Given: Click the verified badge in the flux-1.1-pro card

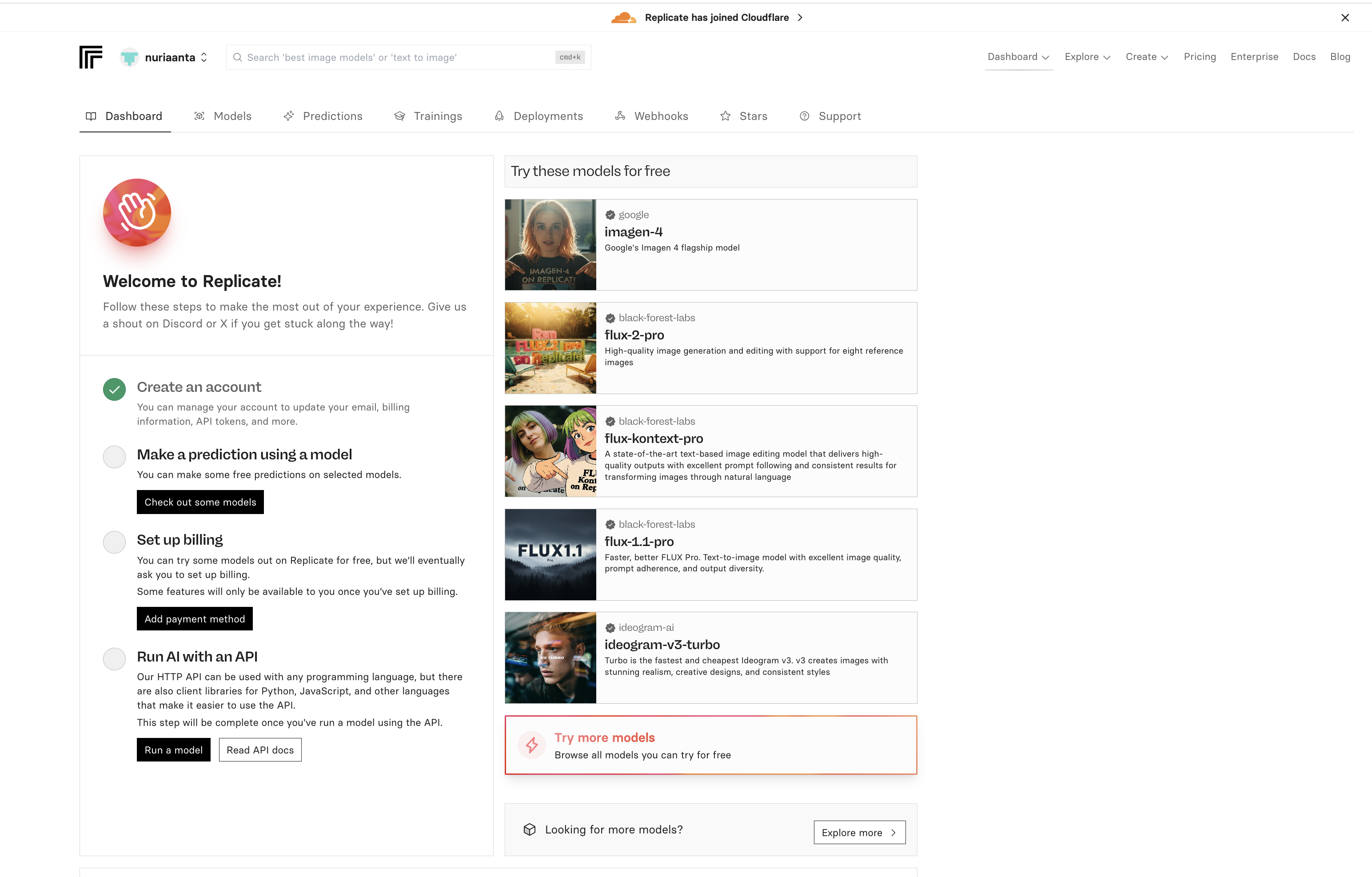Looking at the screenshot, I should (x=610, y=524).
